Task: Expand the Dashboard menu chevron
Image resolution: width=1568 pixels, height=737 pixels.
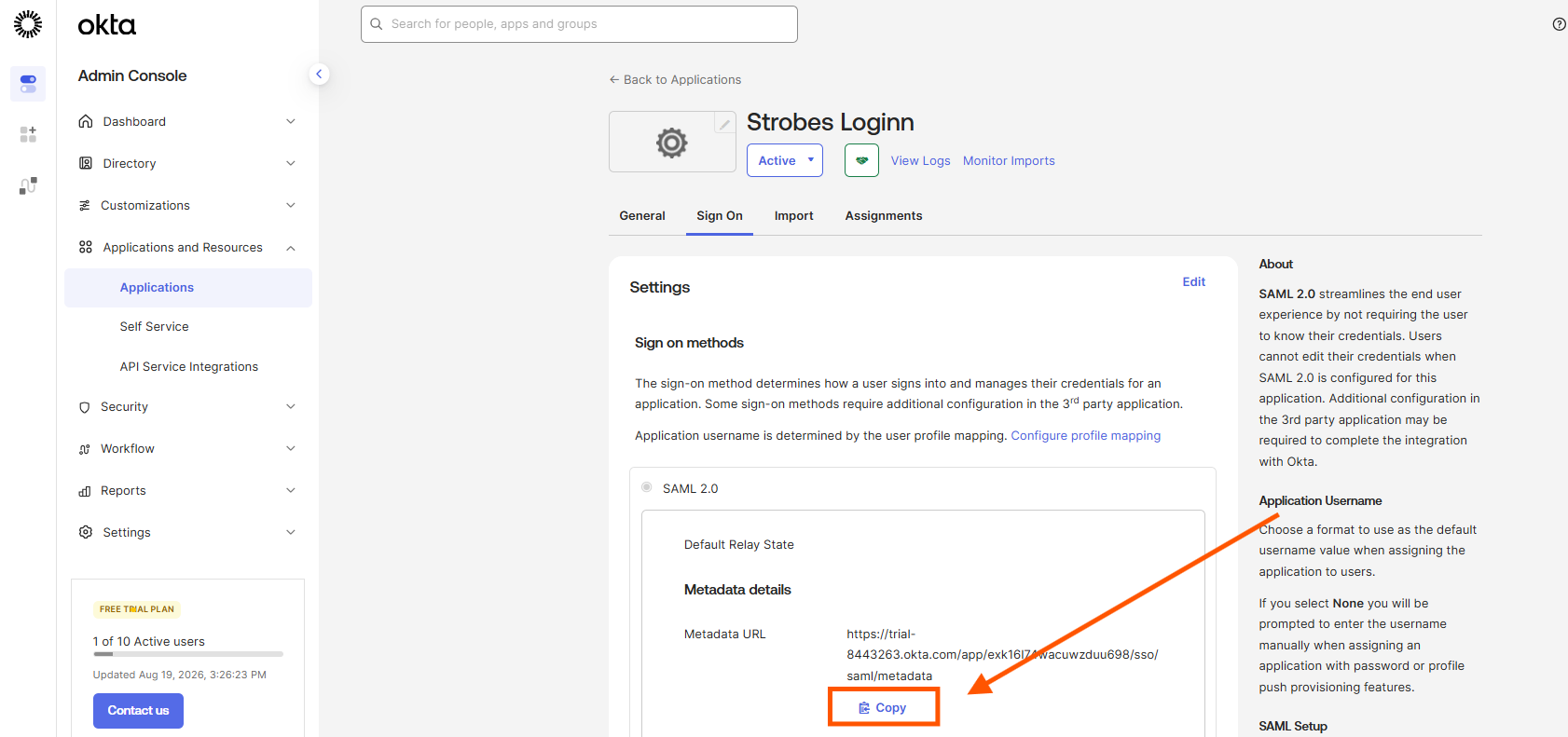Action: pos(291,121)
